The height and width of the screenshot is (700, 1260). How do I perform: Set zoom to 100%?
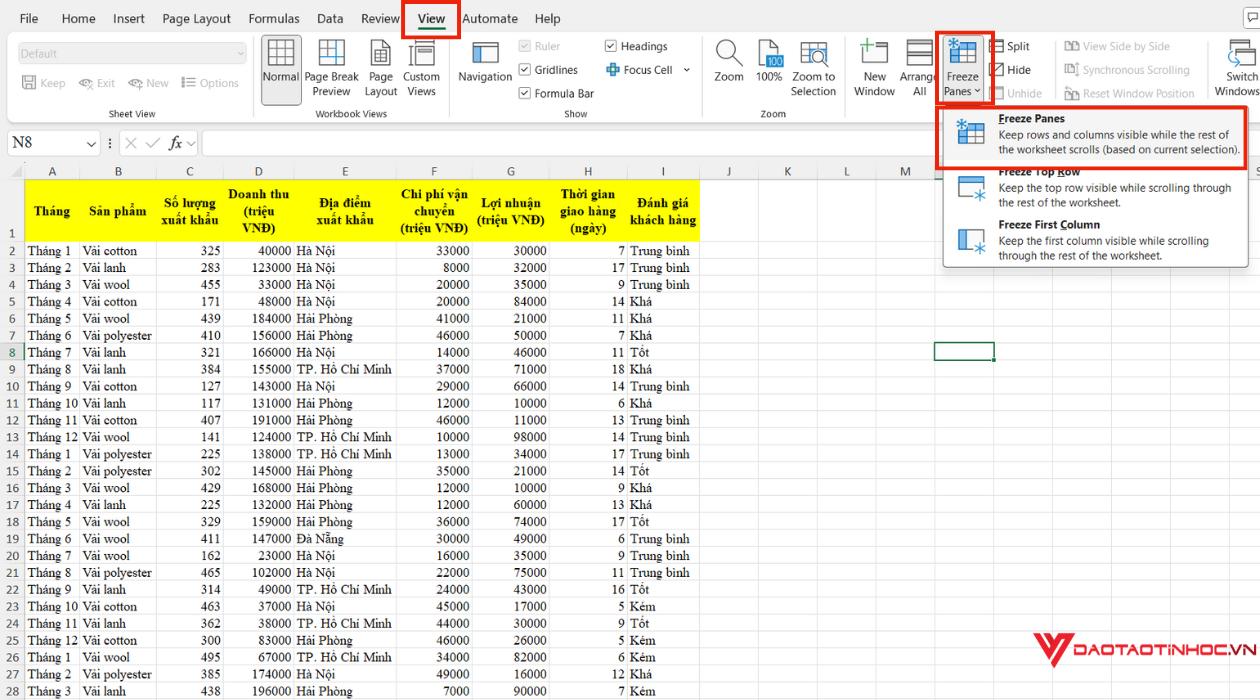(769, 62)
